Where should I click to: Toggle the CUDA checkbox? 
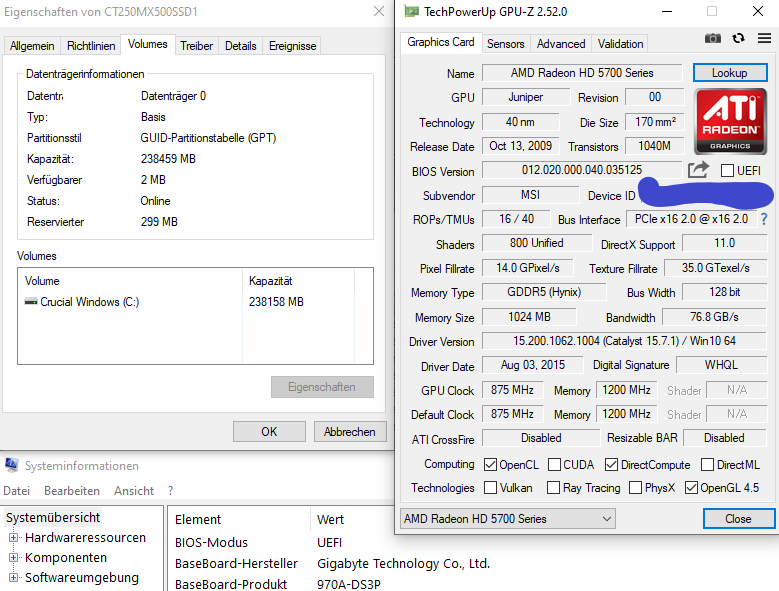click(554, 464)
